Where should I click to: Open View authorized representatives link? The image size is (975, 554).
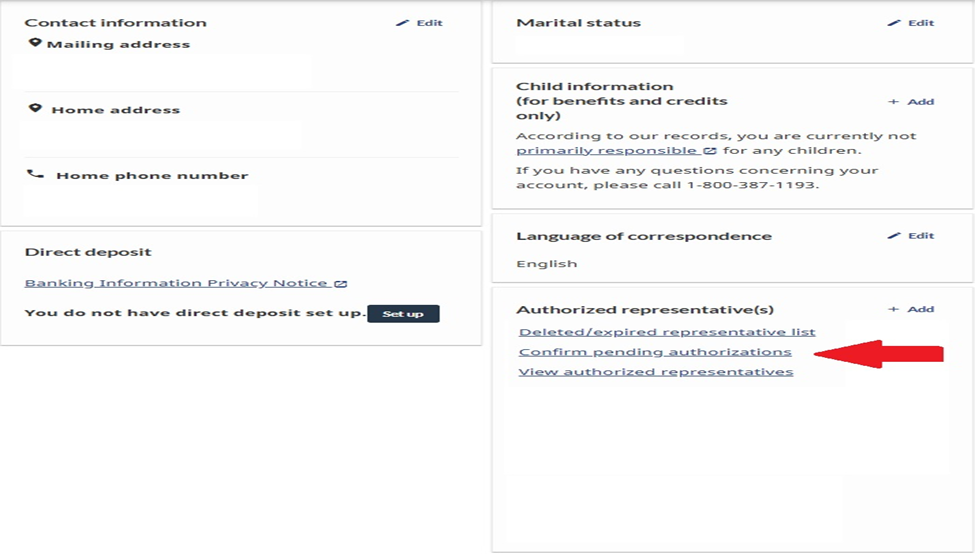[x=656, y=372]
